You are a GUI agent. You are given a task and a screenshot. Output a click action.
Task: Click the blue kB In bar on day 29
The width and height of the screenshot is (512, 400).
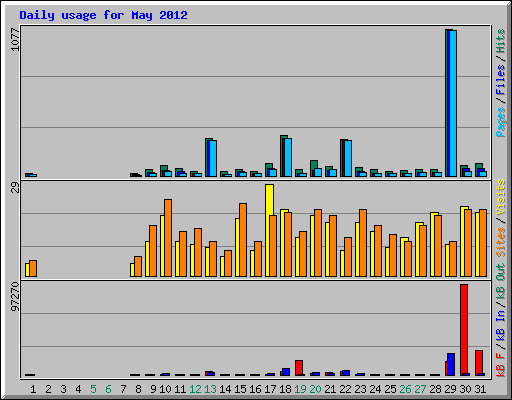(x=451, y=364)
